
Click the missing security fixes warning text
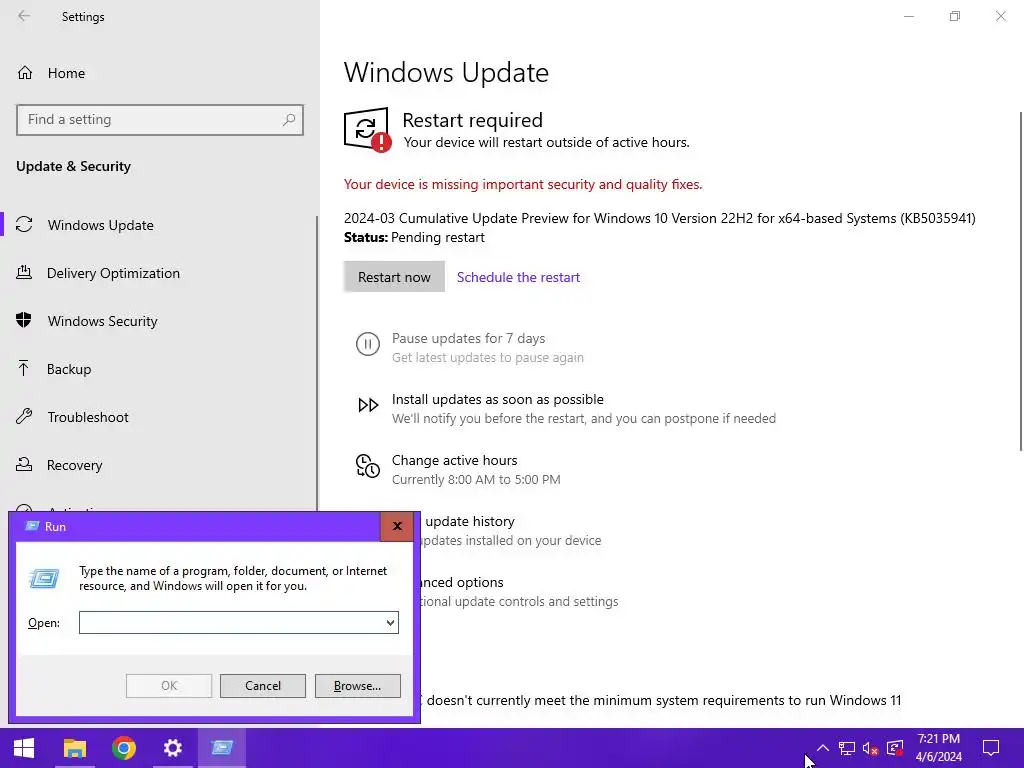pyautogui.click(x=523, y=184)
